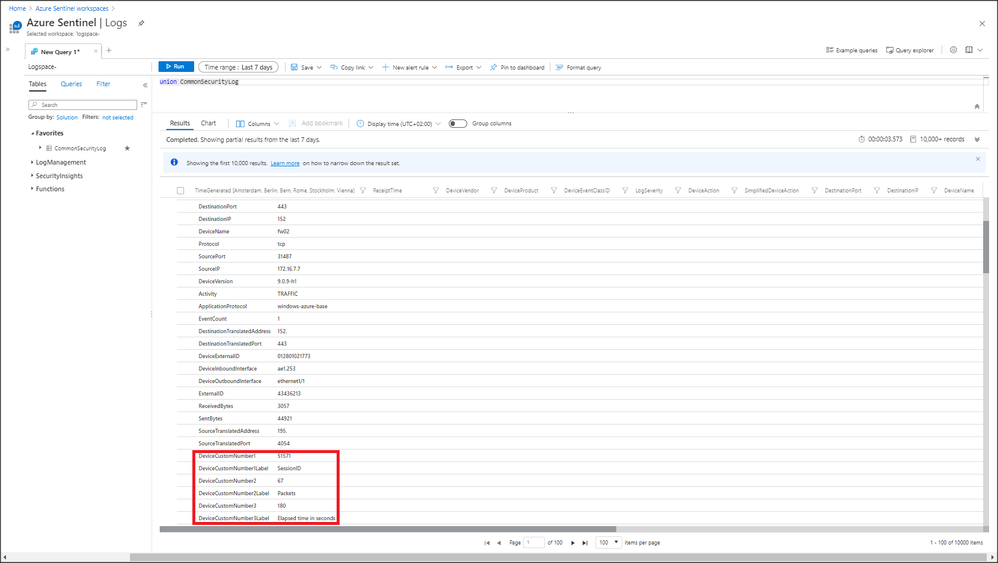The width and height of the screenshot is (998, 563).
Task: Filter the ReceiptTime column
Action: [435, 190]
